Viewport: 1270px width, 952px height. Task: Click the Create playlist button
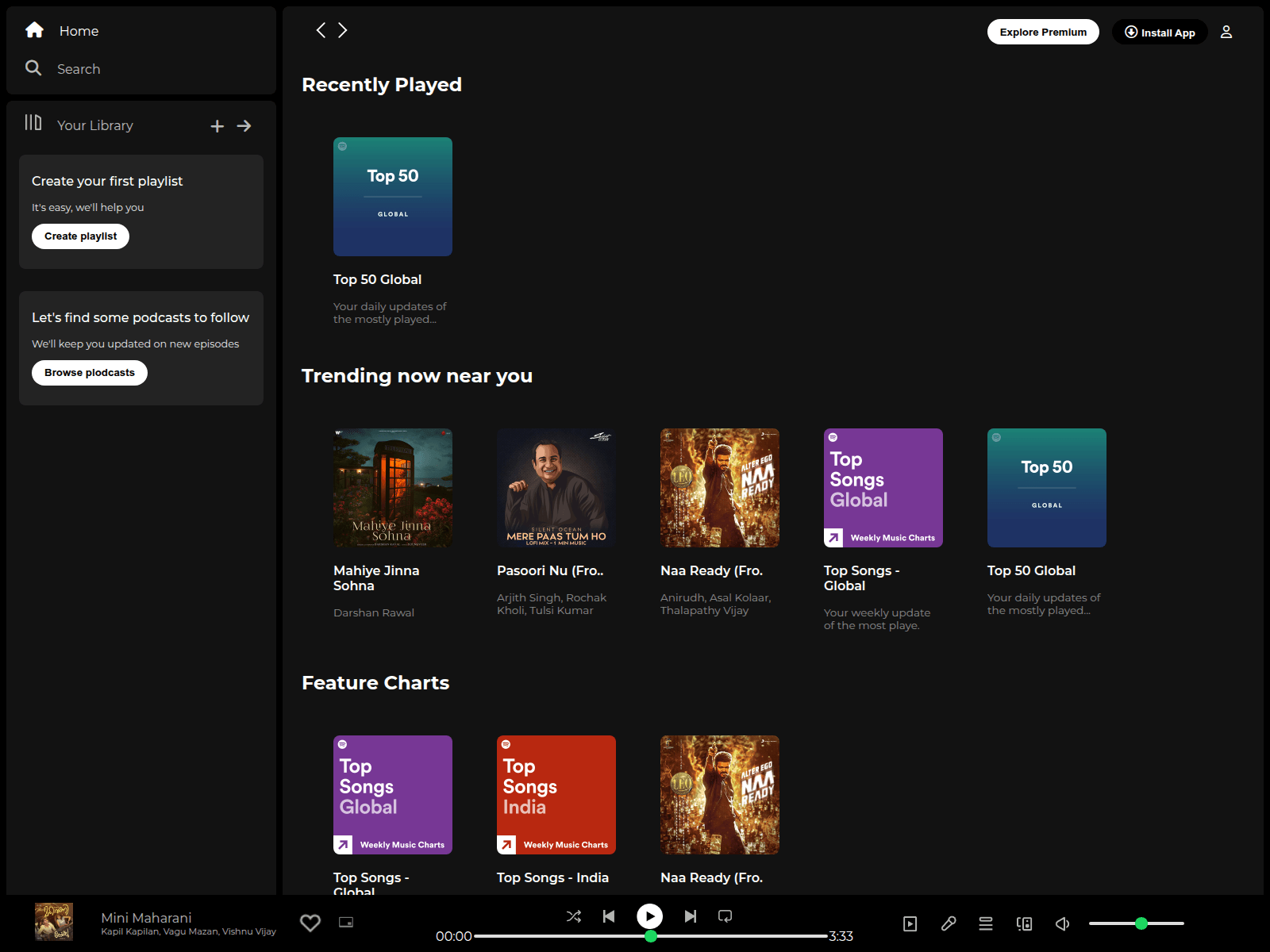pyautogui.click(x=80, y=236)
